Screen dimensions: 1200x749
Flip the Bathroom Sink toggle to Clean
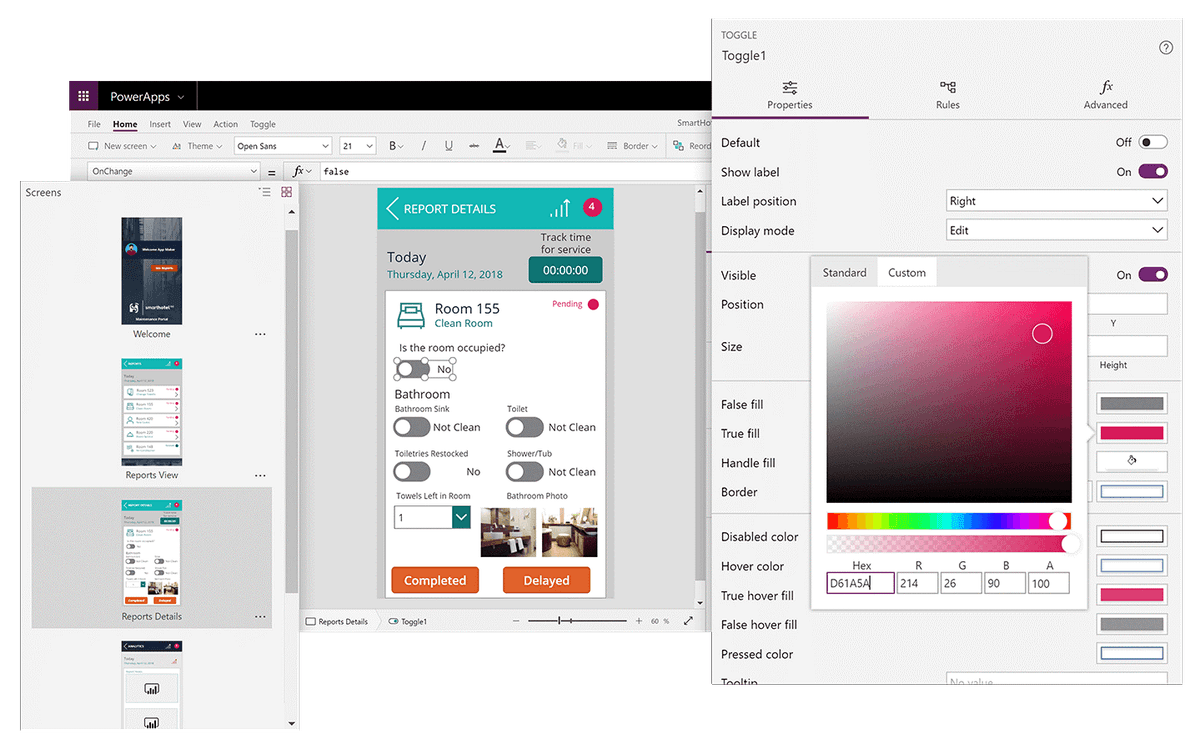tap(412, 427)
